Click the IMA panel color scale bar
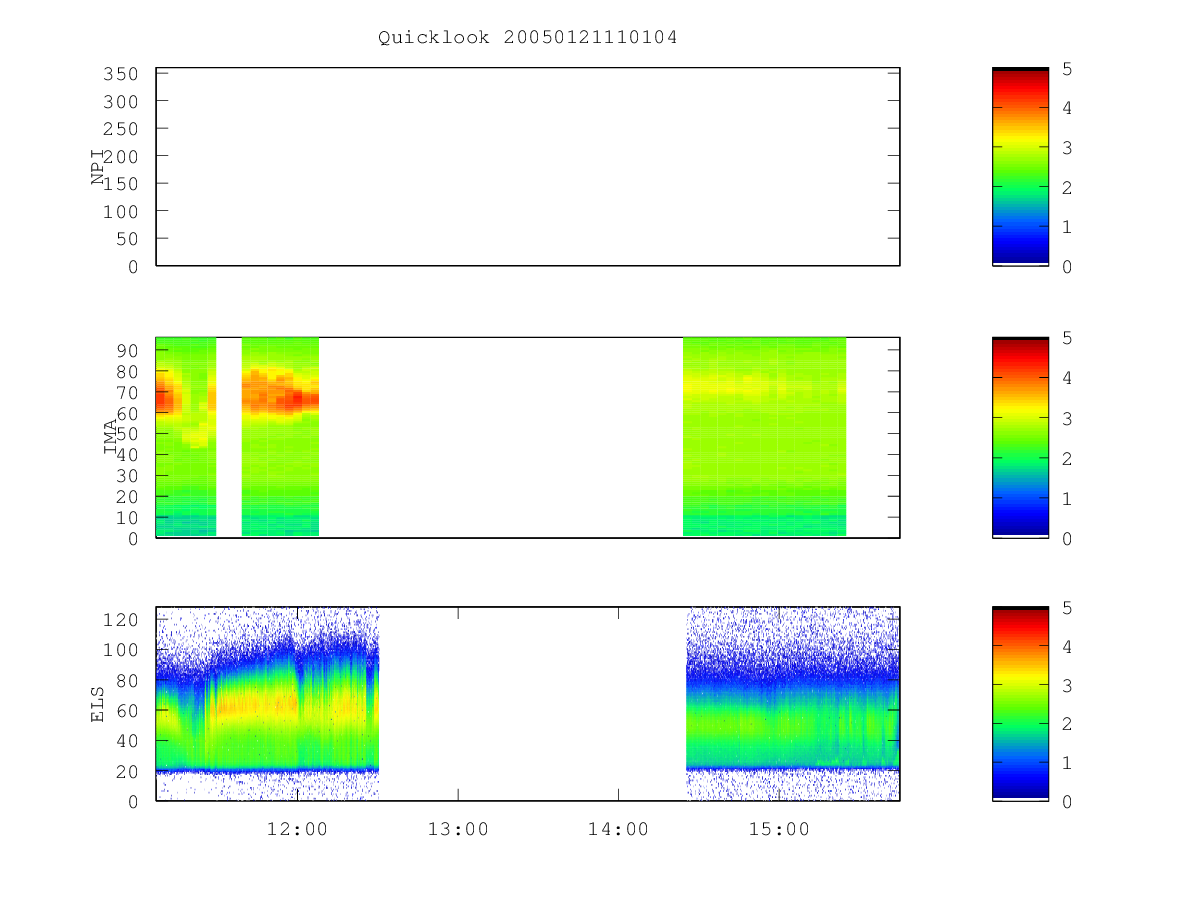Screen dimensions: 1200x900 1020,438
